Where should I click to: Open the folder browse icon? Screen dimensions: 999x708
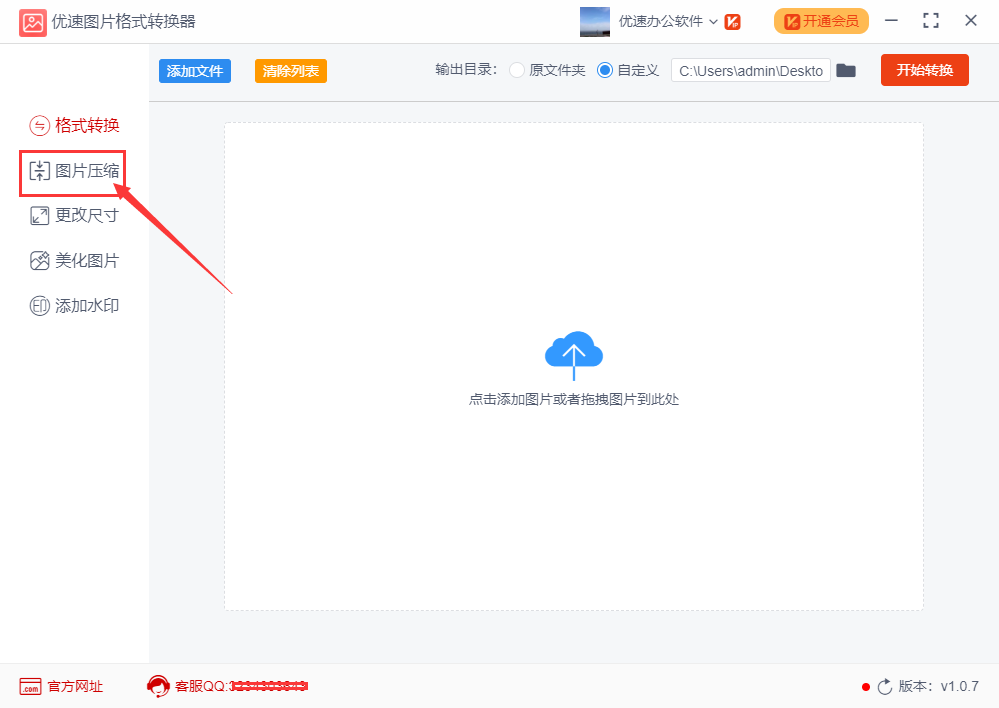(x=845, y=70)
